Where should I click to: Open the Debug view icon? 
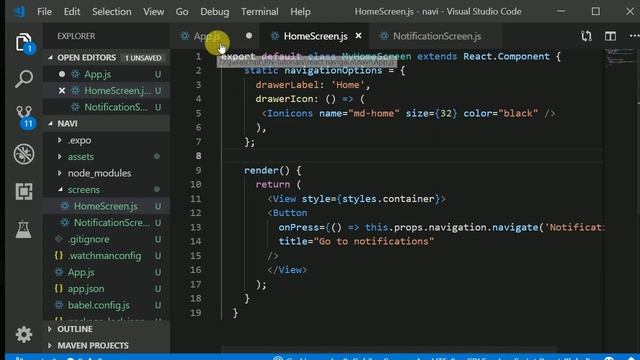(24, 154)
